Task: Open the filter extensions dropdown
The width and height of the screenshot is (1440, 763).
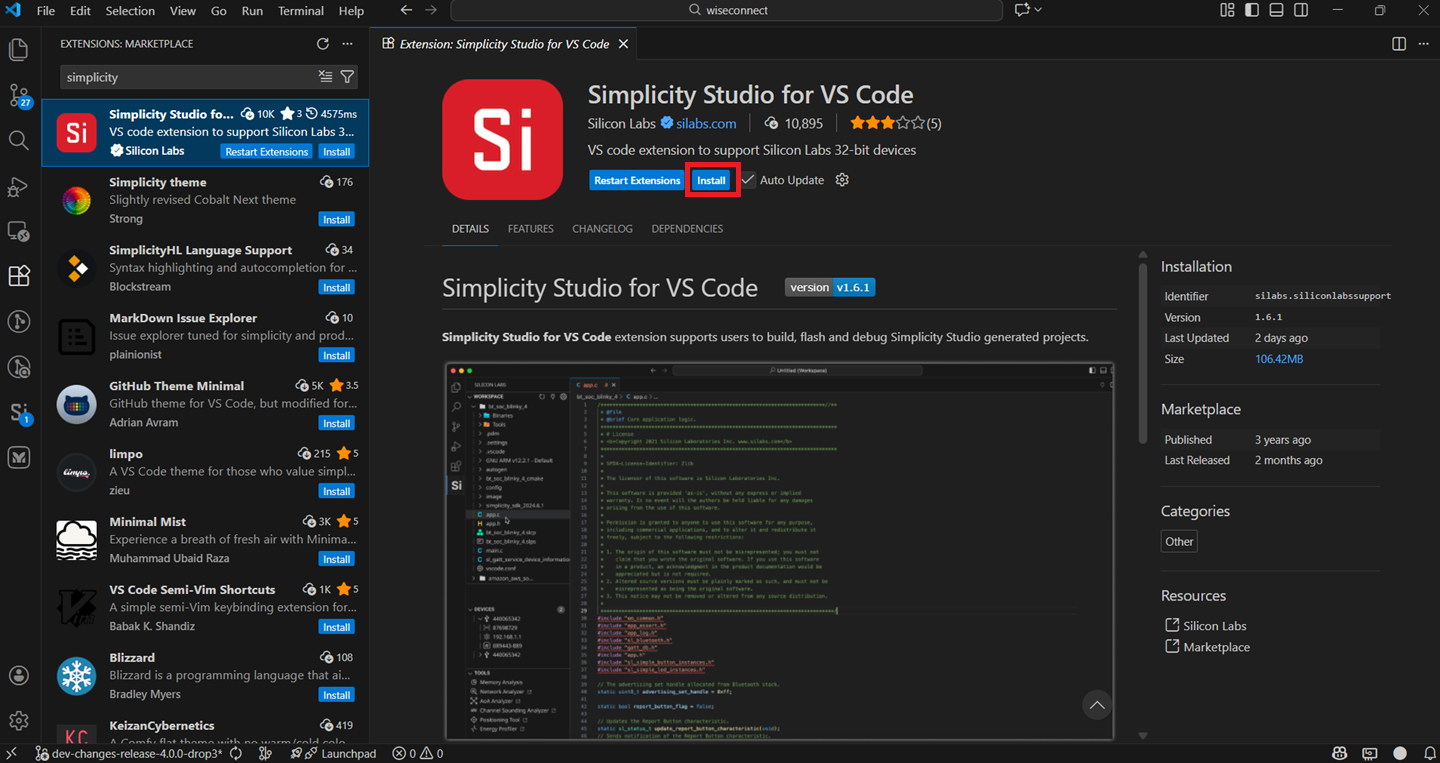Action: pyautogui.click(x=347, y=77)
